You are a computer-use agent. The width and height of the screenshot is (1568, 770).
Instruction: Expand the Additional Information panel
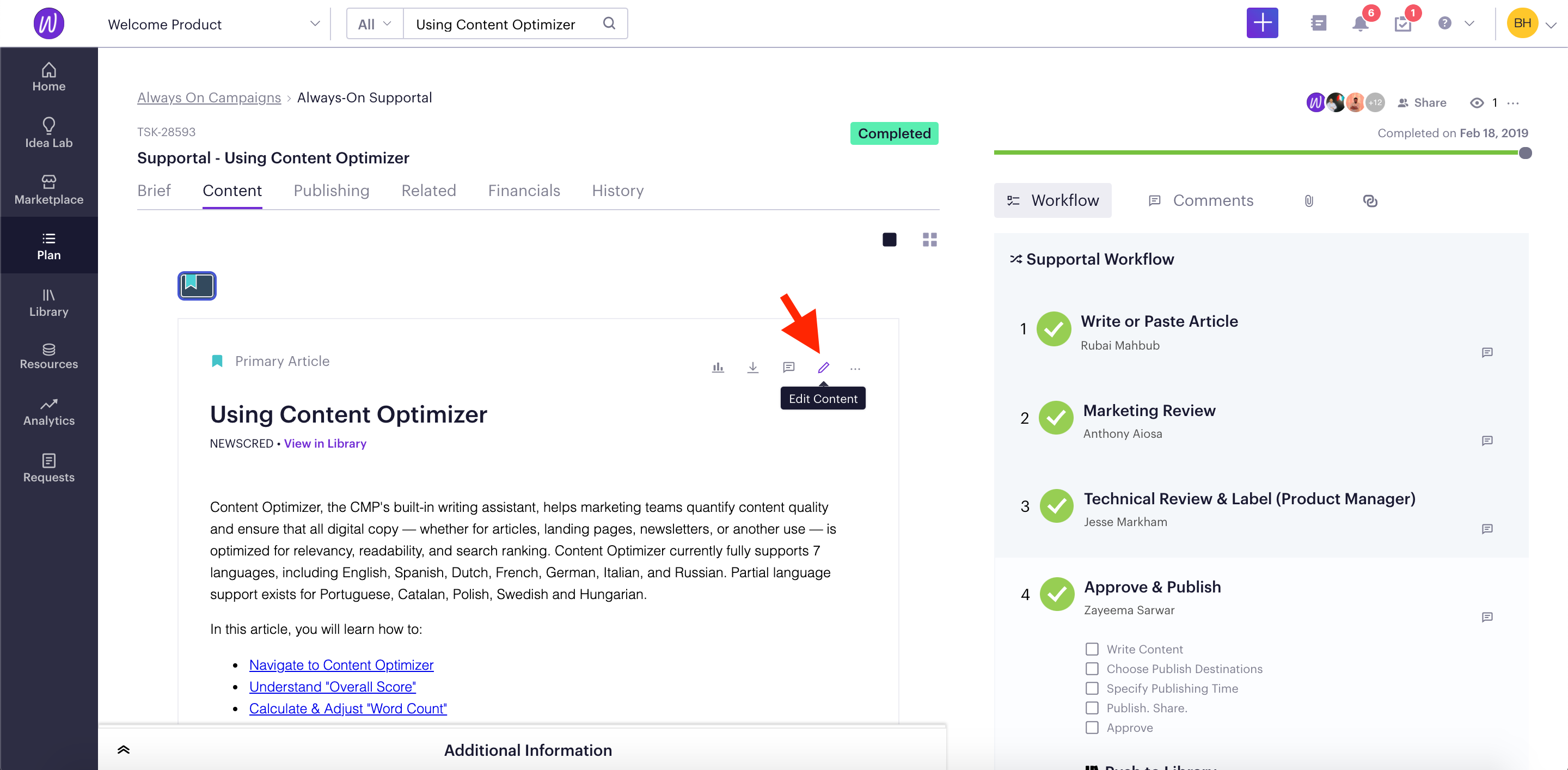click(x=124, y=749)
